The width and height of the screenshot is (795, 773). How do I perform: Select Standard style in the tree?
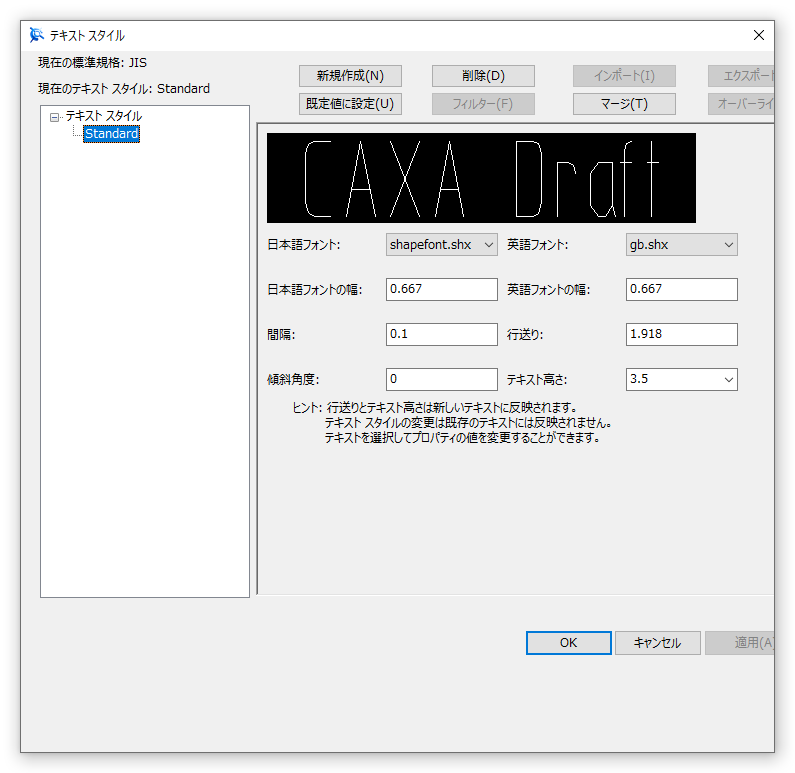point(111,133)
